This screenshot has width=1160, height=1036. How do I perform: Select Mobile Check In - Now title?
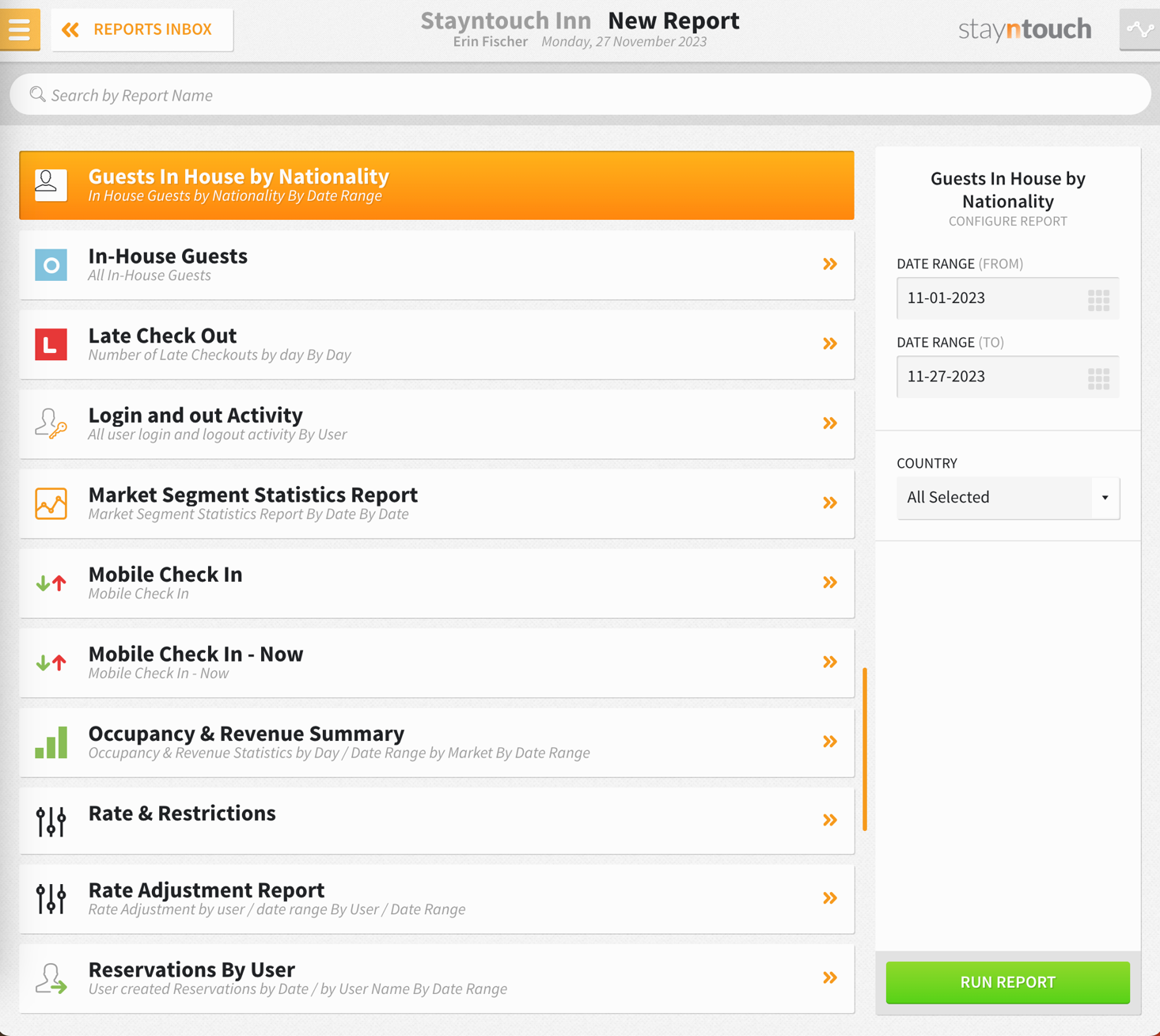point(195,654)
